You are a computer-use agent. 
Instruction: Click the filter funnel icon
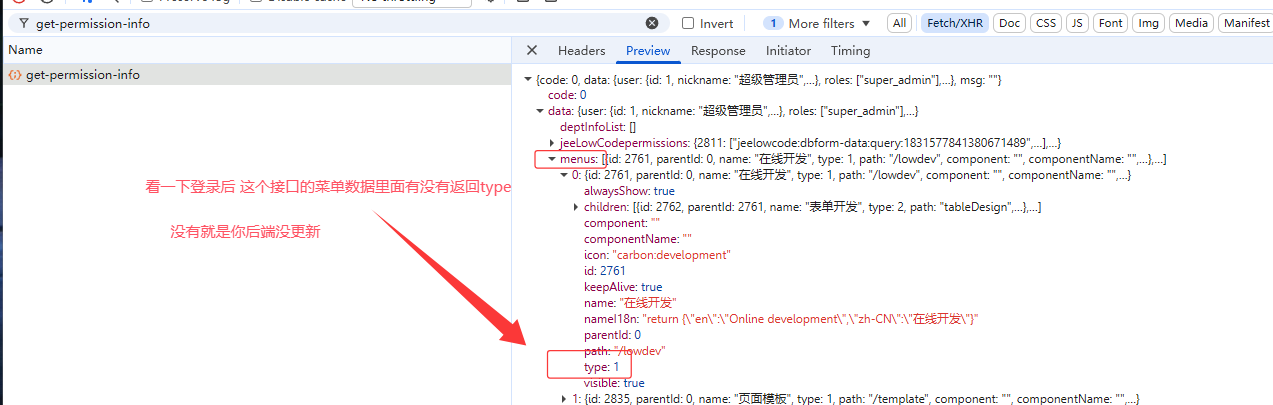(x=23, y=23)
